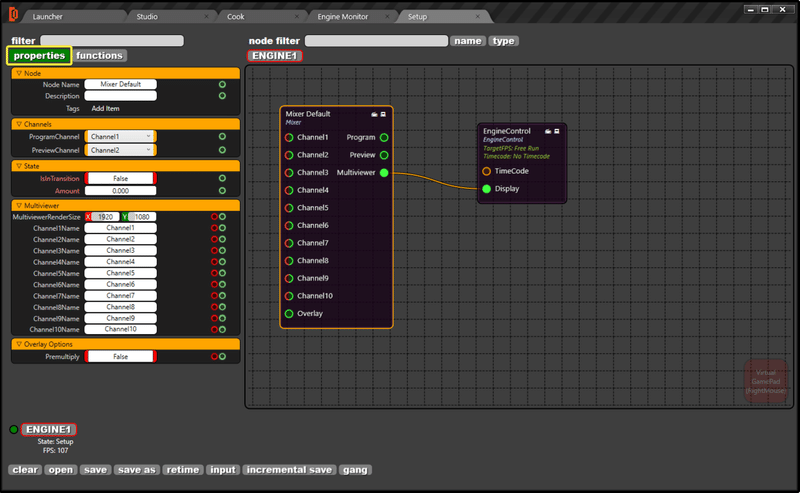Click Program output pin on Mixer node

pyautogui.click(x=384, y=137)
